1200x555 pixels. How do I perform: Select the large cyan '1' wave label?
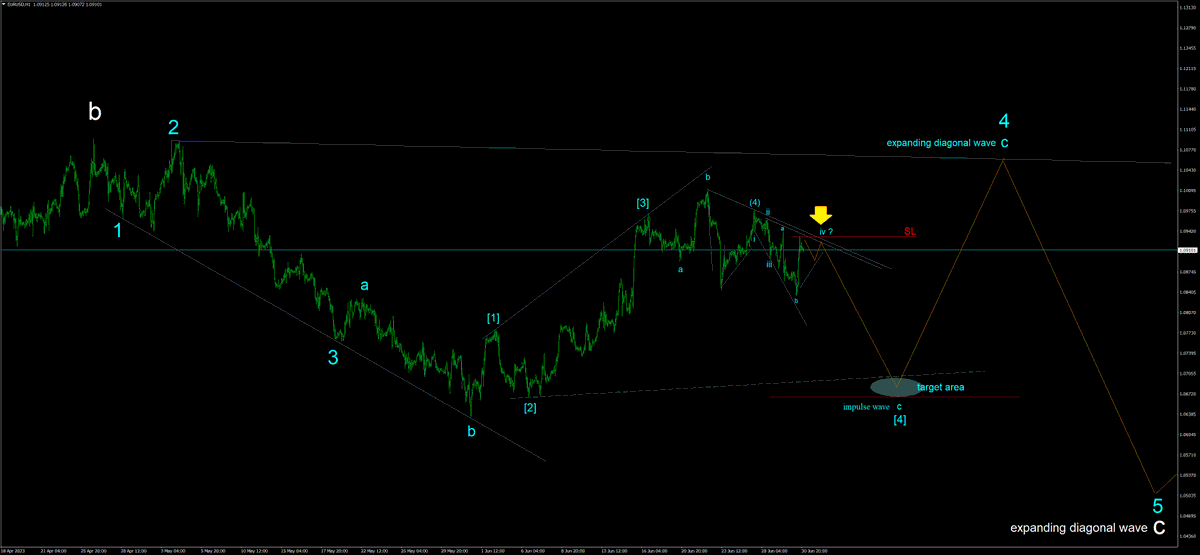pos(118,230)
